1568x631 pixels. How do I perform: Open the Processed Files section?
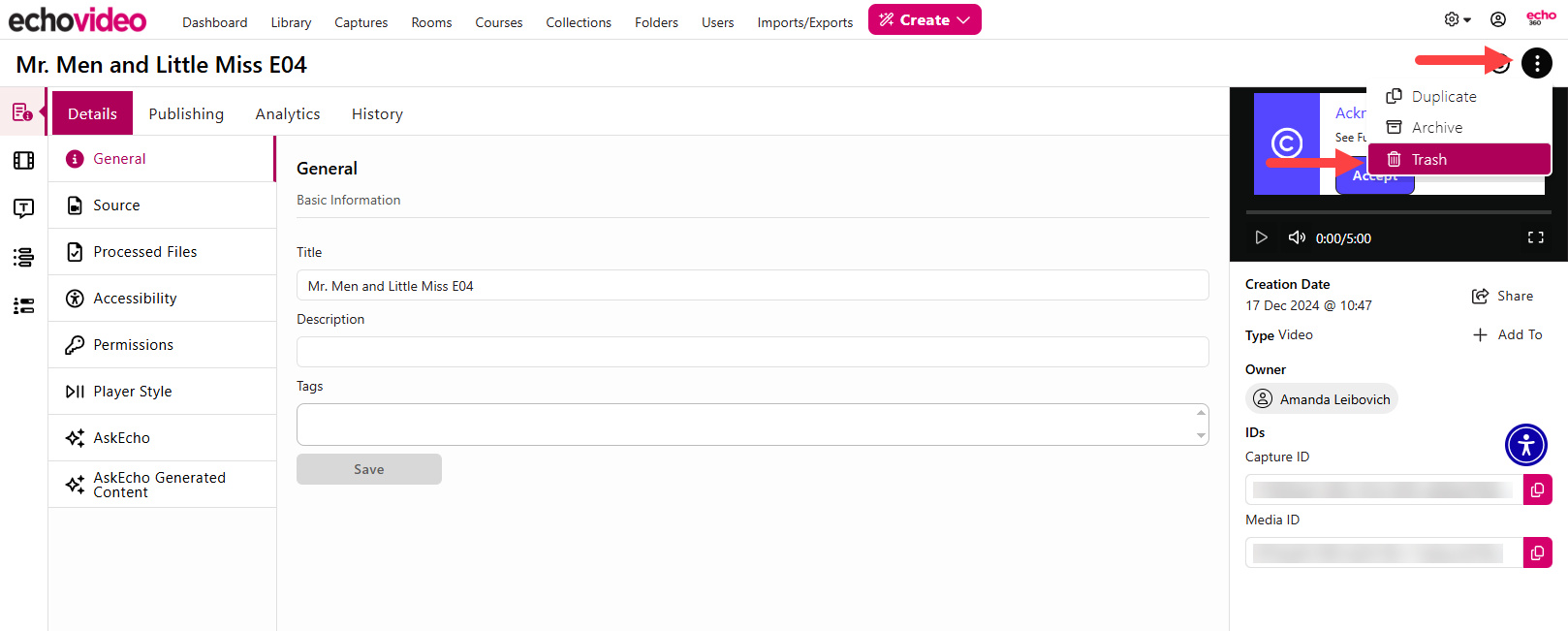(162, 252)
